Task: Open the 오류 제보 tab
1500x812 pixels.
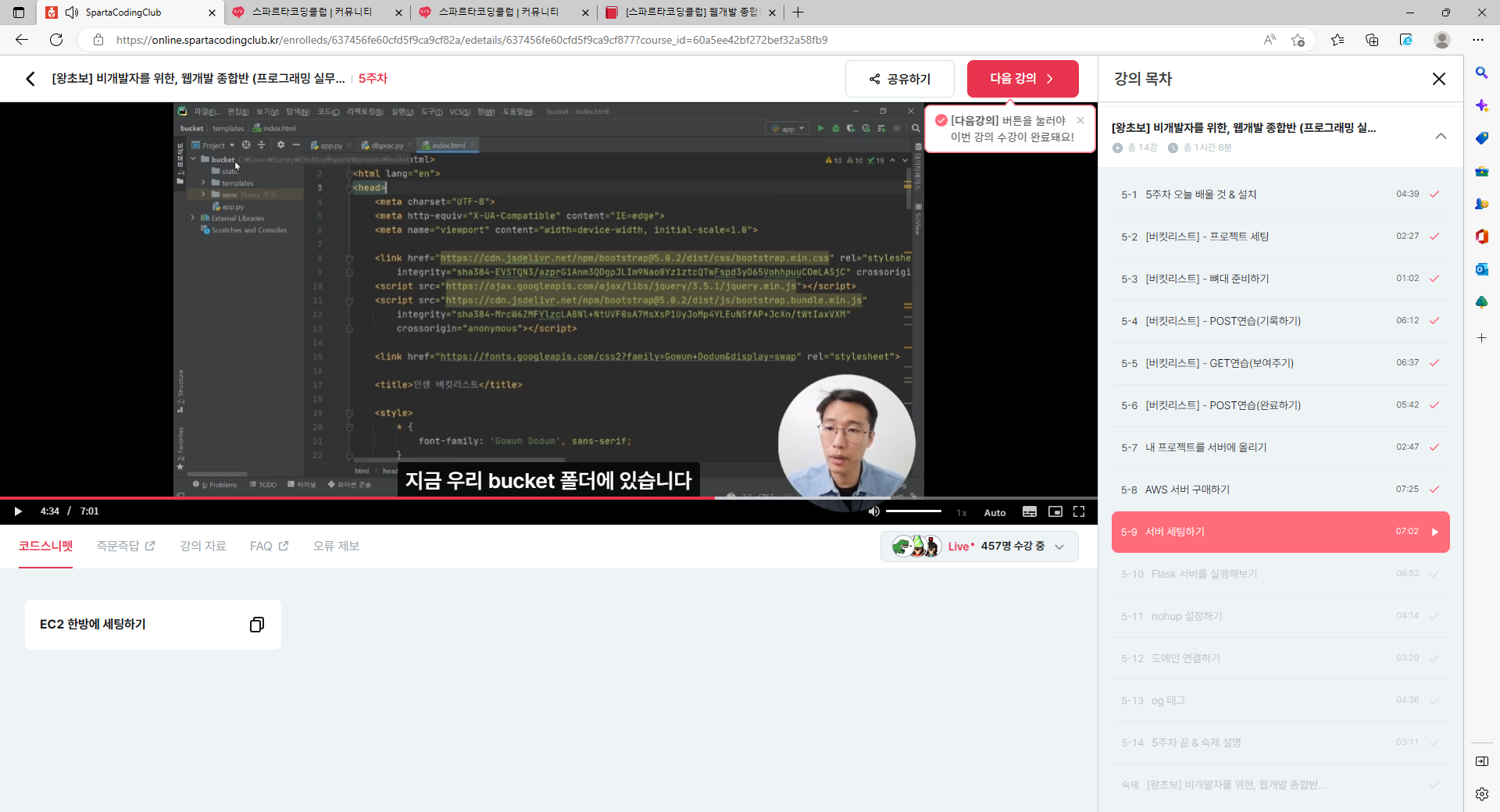Action: pos(336,546)
